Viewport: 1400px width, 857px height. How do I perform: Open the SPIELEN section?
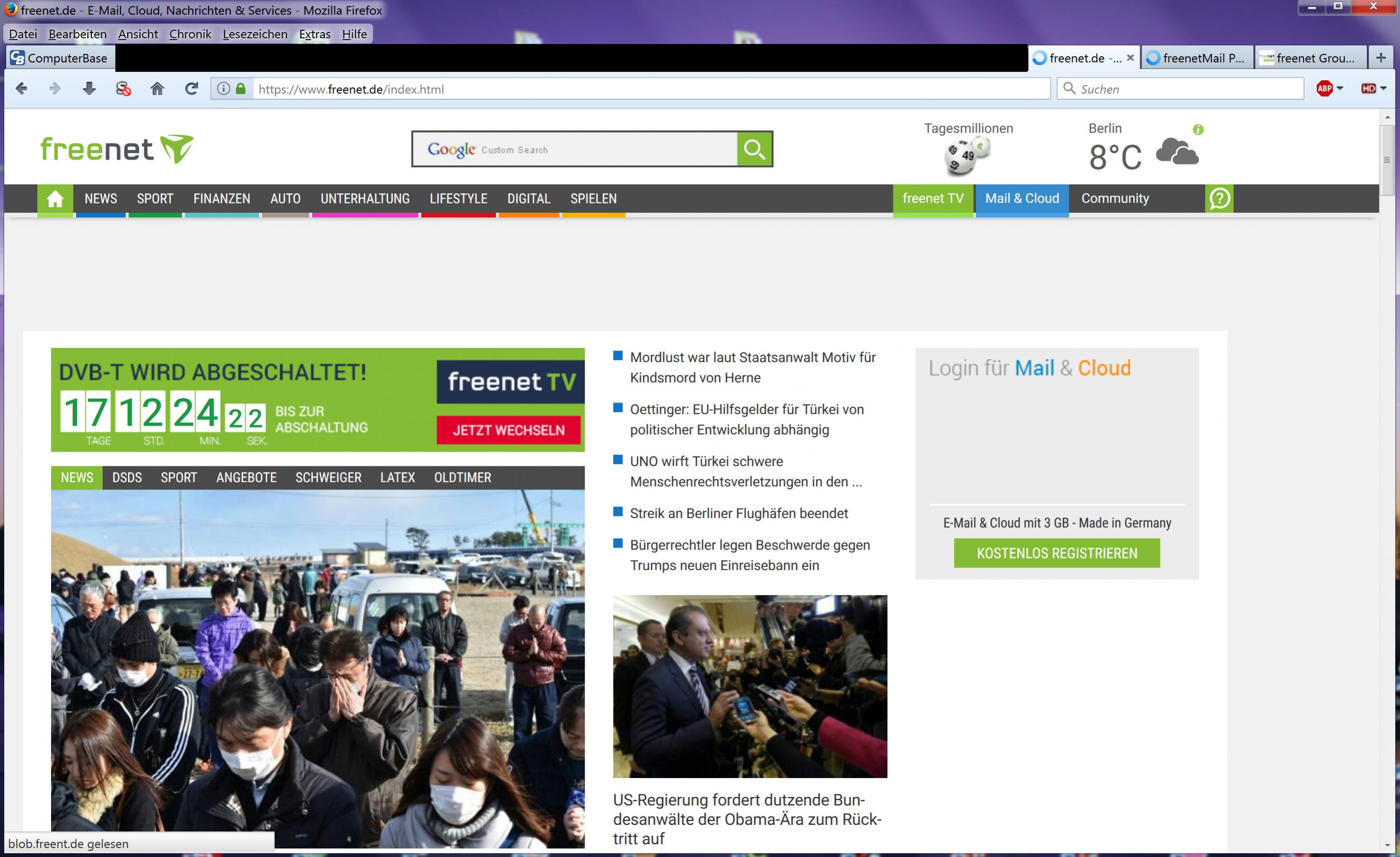point(594,199)
